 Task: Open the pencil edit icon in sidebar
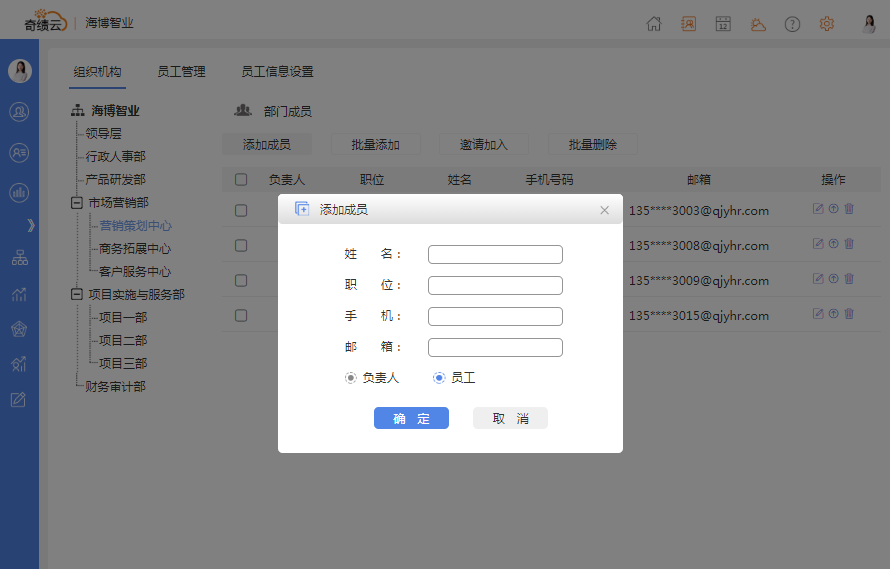[19, 400]
